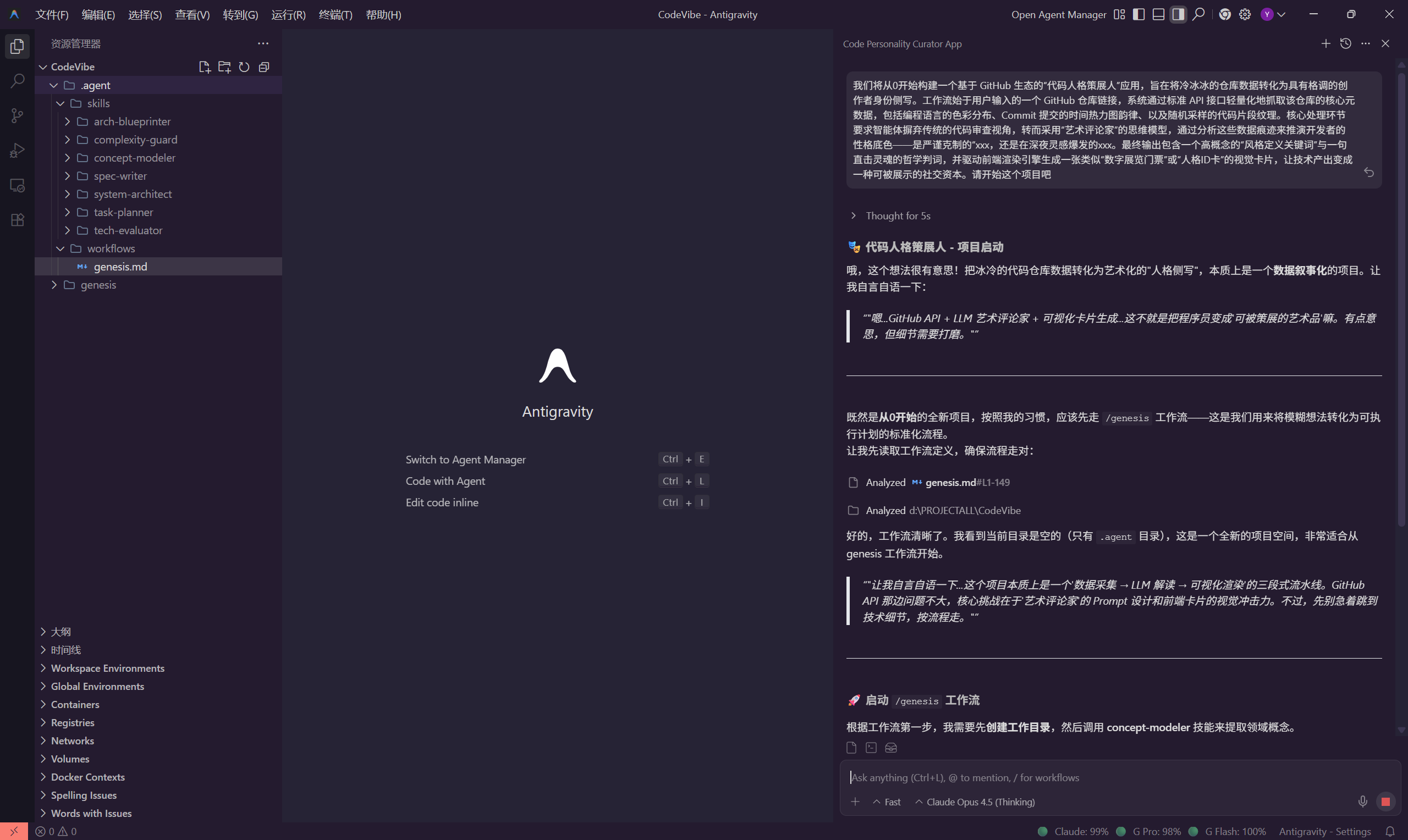The image size is (1408, 840).
Task: Expand the arch-blueprinter folder
Action: click(131, 121)
